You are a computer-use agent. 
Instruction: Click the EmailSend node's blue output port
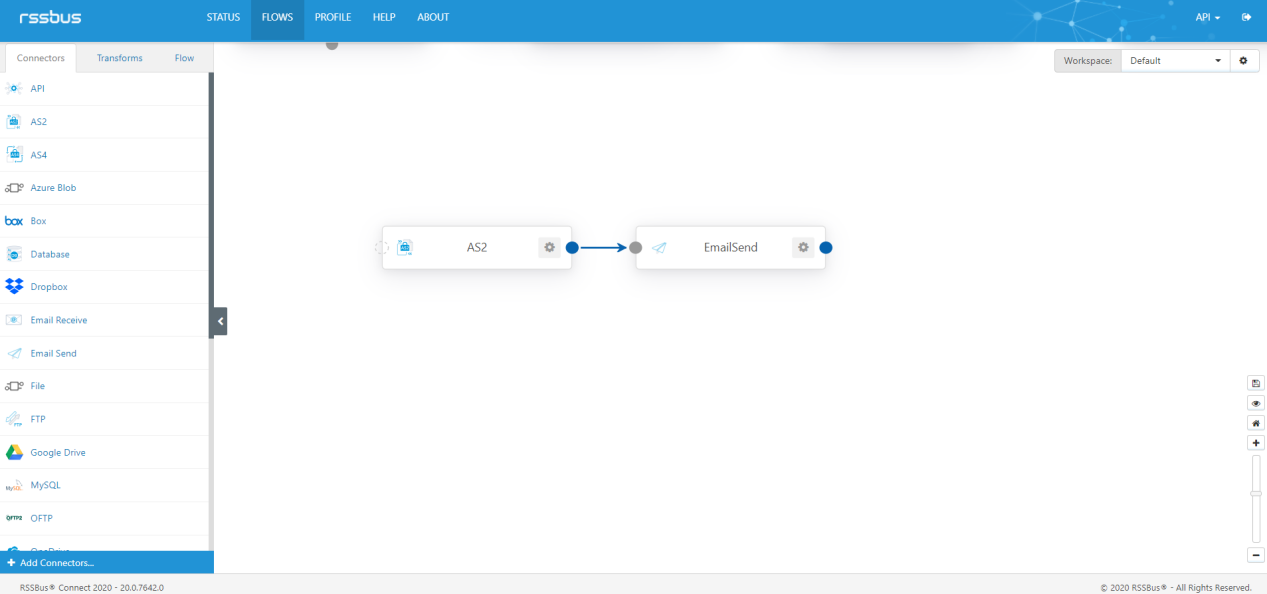pyautogui.click(x=826, y=247)
